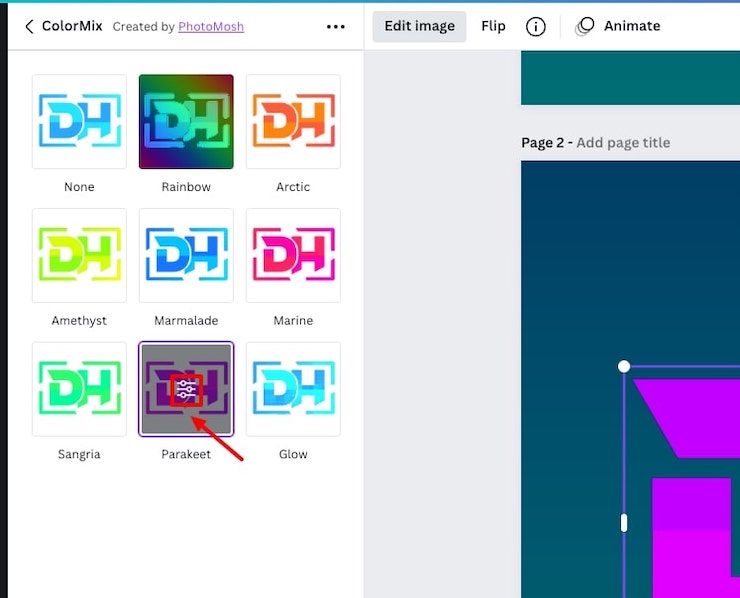Click the Add page title field
740x598 pixels.
click(623, 143)
